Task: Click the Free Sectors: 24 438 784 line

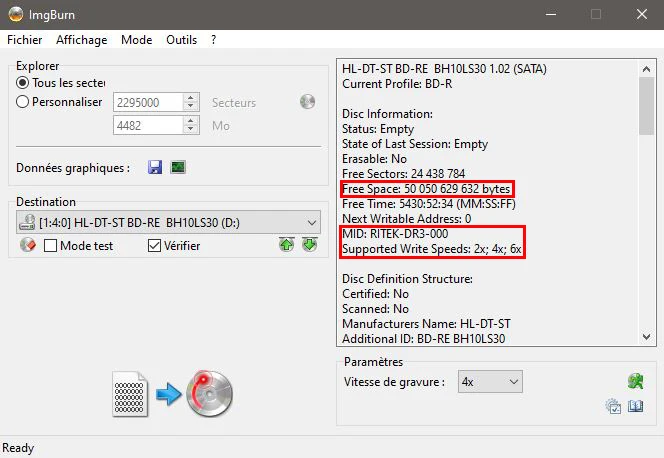Action: pyautogui.click(x=404, y=174)
